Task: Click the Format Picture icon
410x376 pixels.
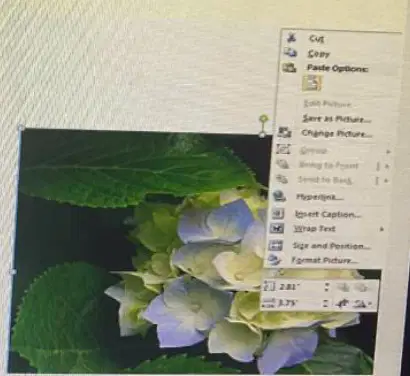Action: point(274,260)
